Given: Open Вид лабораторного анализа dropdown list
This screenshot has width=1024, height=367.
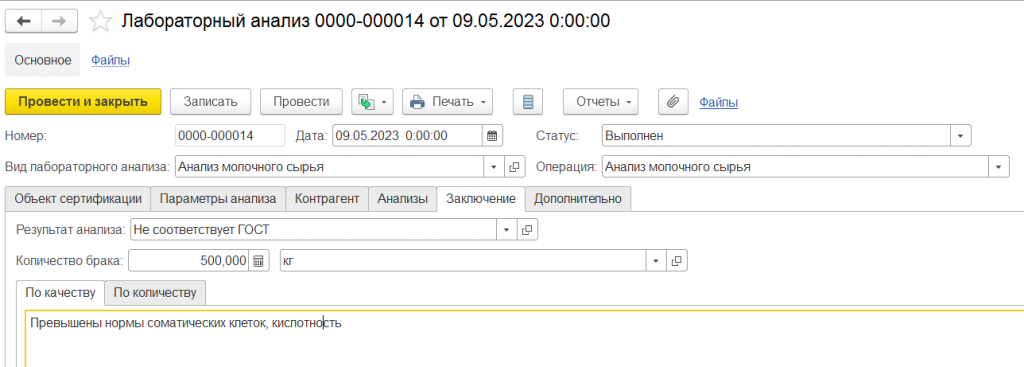Looking at the screenshot, I should [494, 167].
